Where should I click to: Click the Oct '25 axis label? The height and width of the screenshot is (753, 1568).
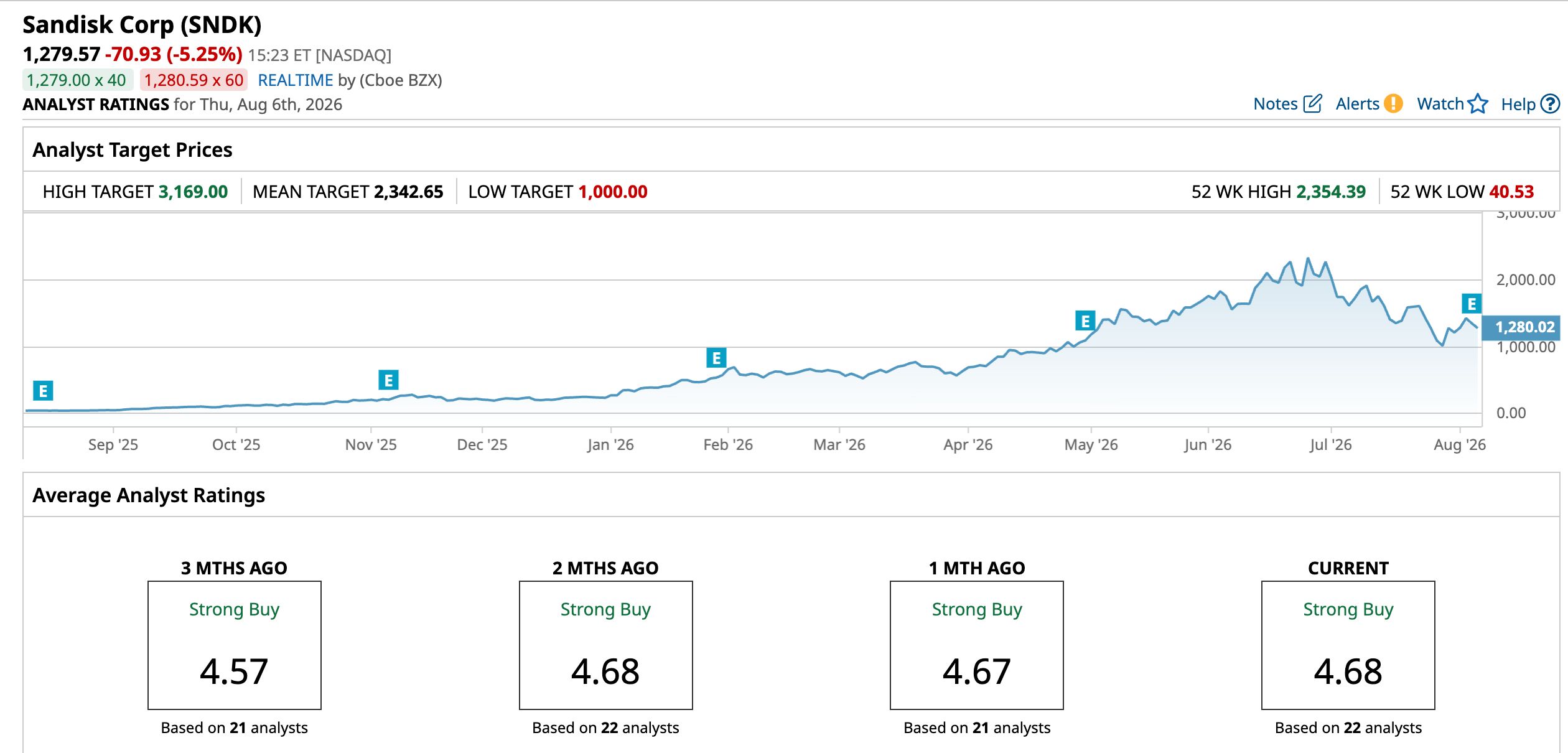tap(236, 445)
